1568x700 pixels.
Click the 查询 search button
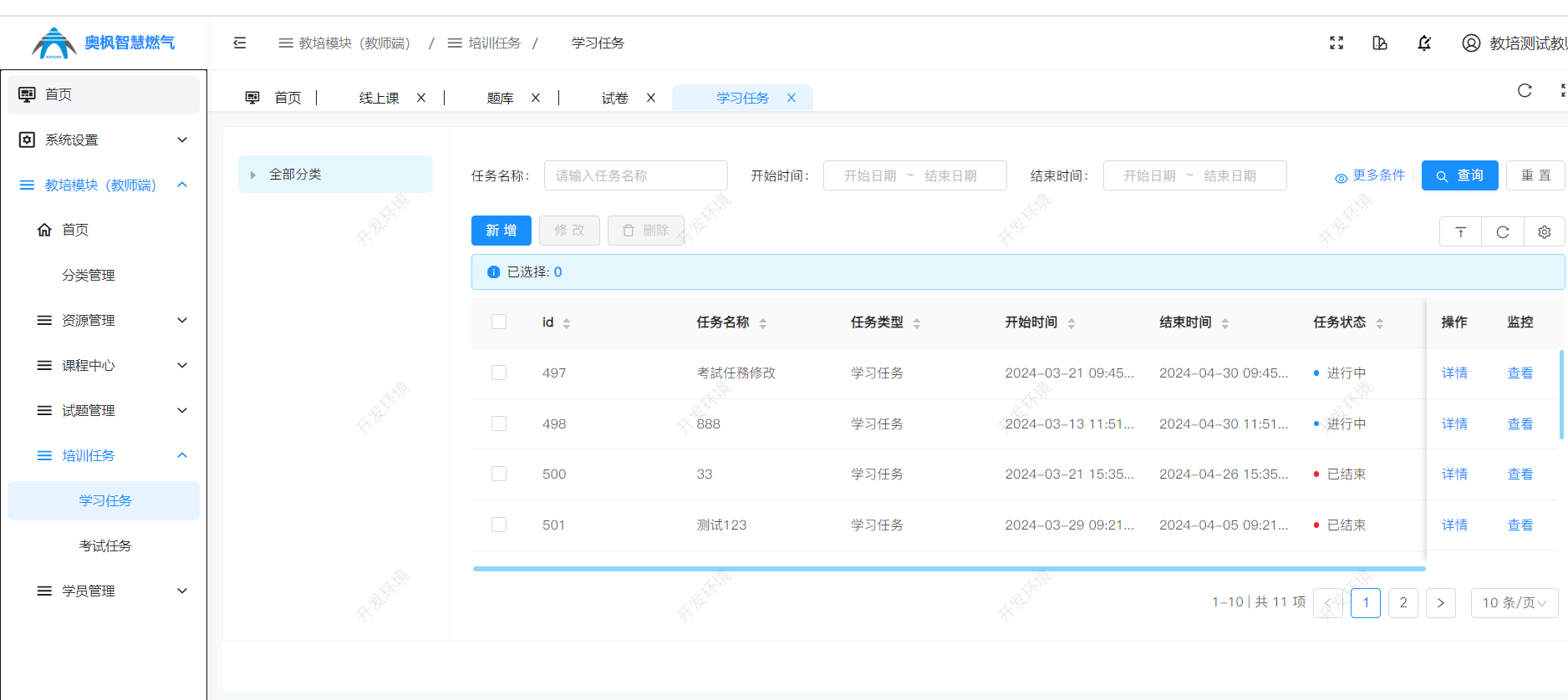(x=1460, y=175)
